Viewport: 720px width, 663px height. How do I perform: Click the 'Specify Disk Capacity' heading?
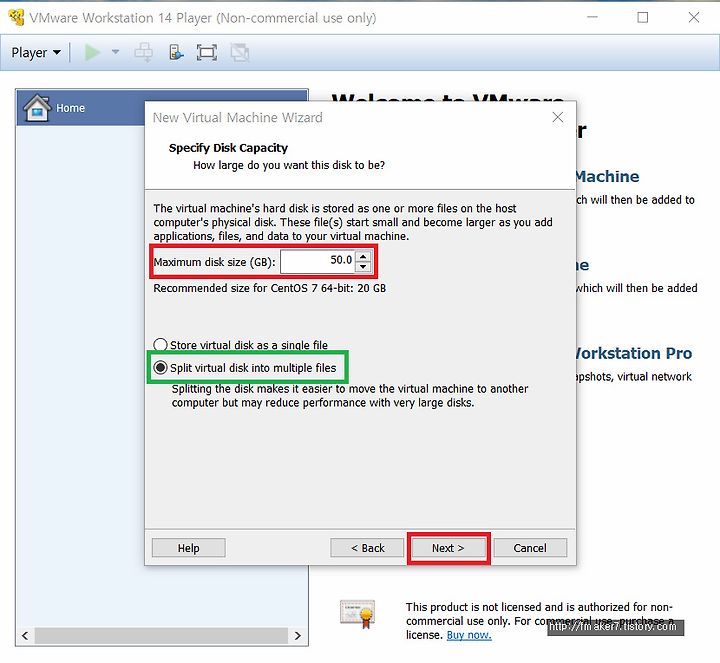point(228,148)
